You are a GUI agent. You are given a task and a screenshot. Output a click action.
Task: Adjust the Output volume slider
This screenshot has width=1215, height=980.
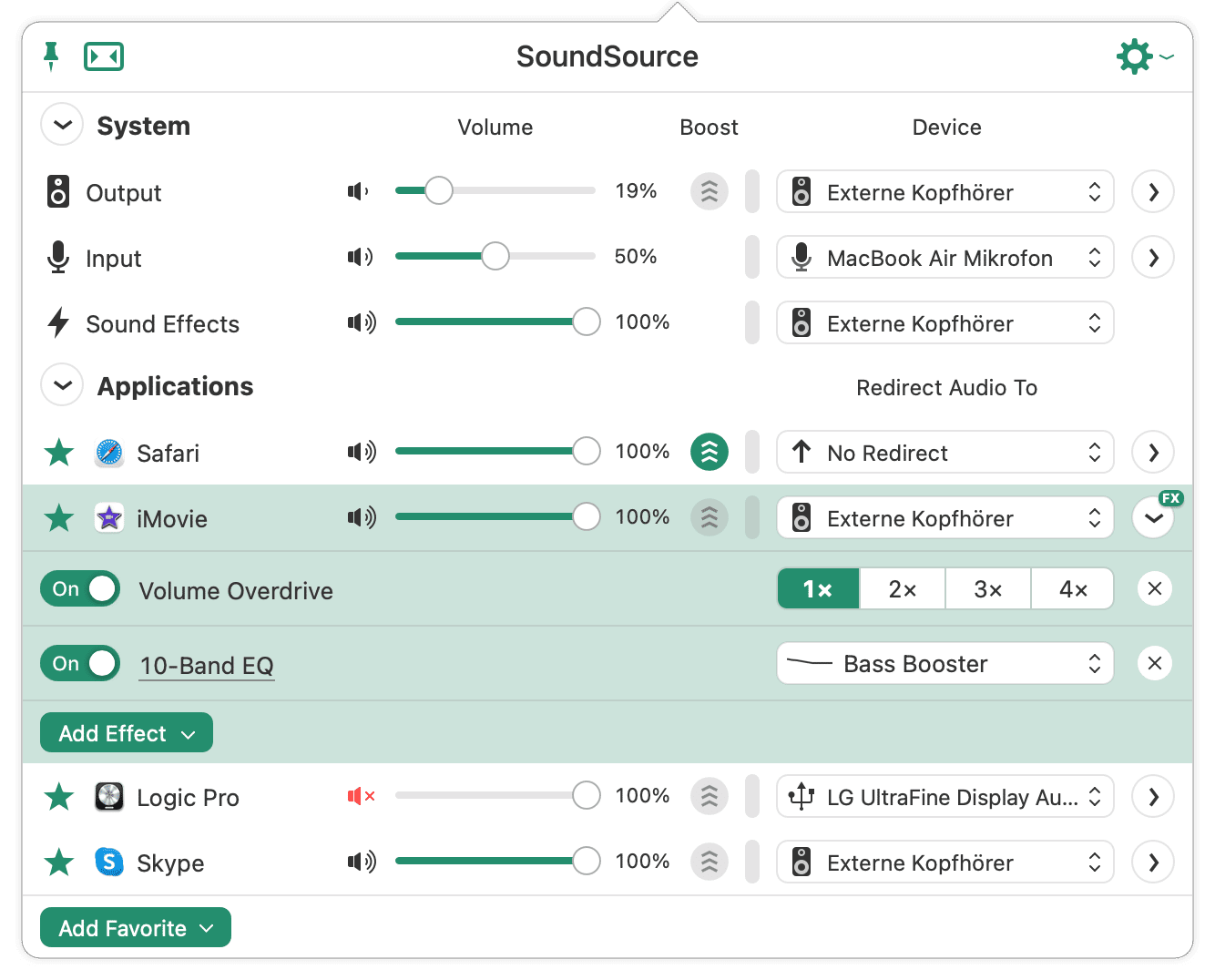(495, 190)
